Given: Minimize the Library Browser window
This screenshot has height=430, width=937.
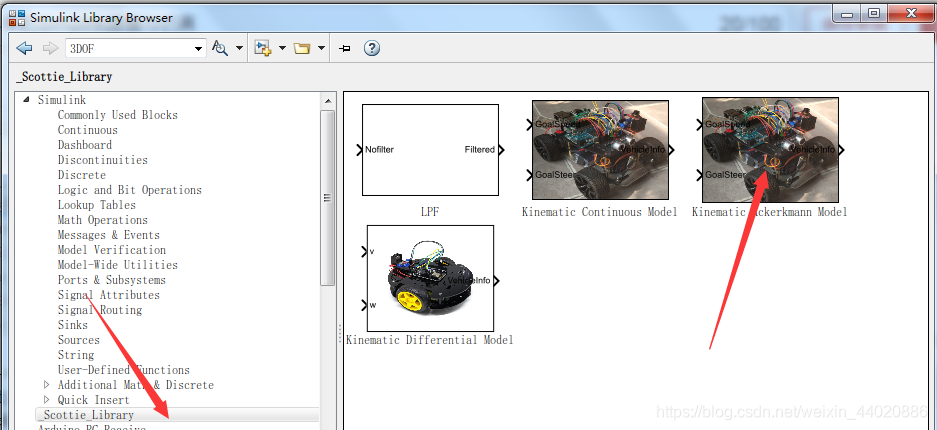Looking at the screenshot, I should click(847, 13).
